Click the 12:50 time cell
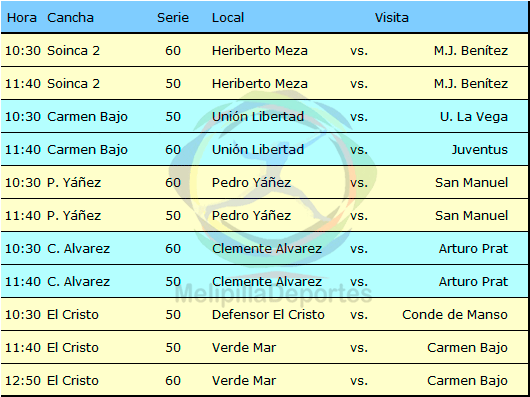The image size is (530, 397). 23,381
